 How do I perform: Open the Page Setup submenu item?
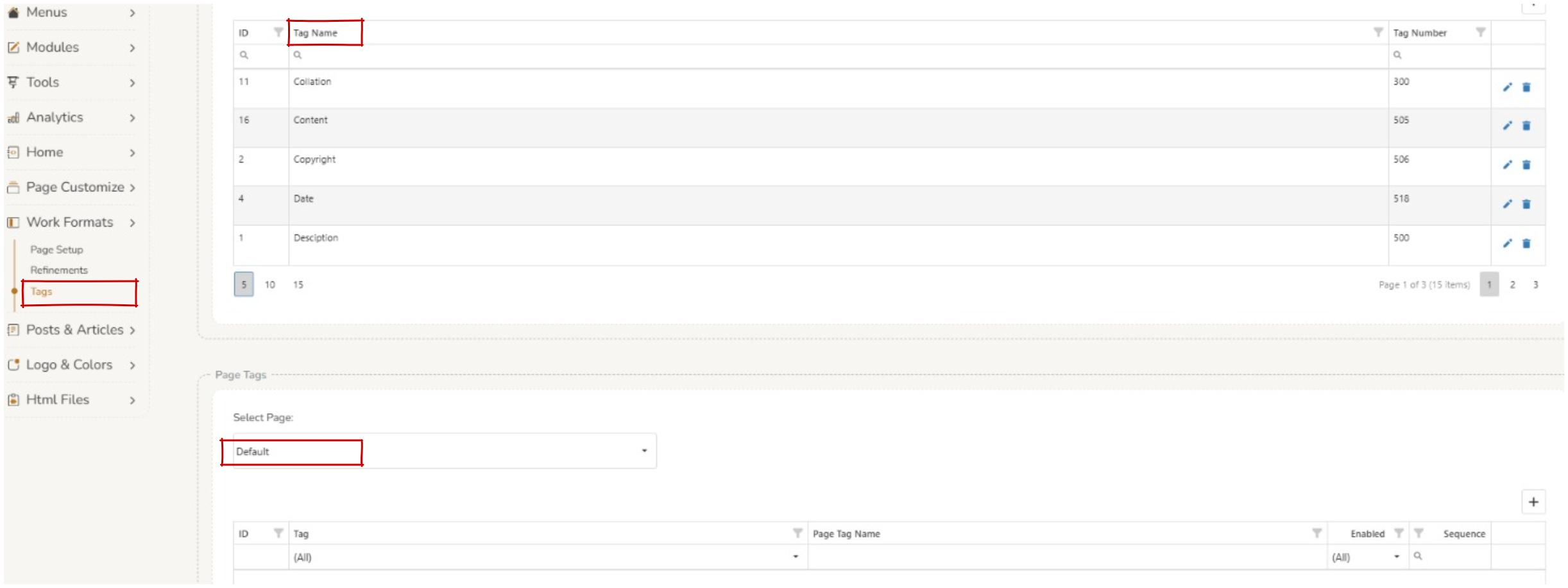[56, 250]
